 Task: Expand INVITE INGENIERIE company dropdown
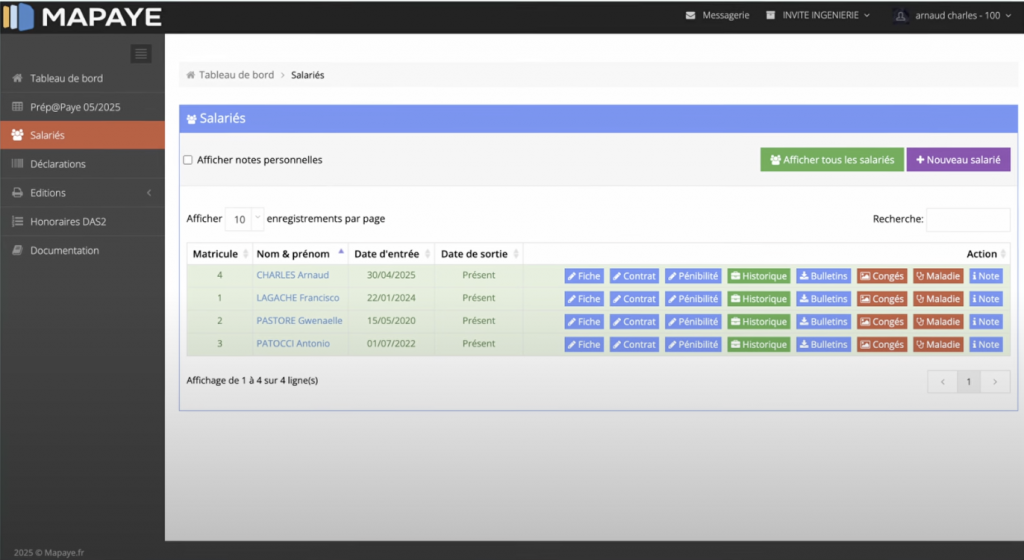[x=818, y=16]
